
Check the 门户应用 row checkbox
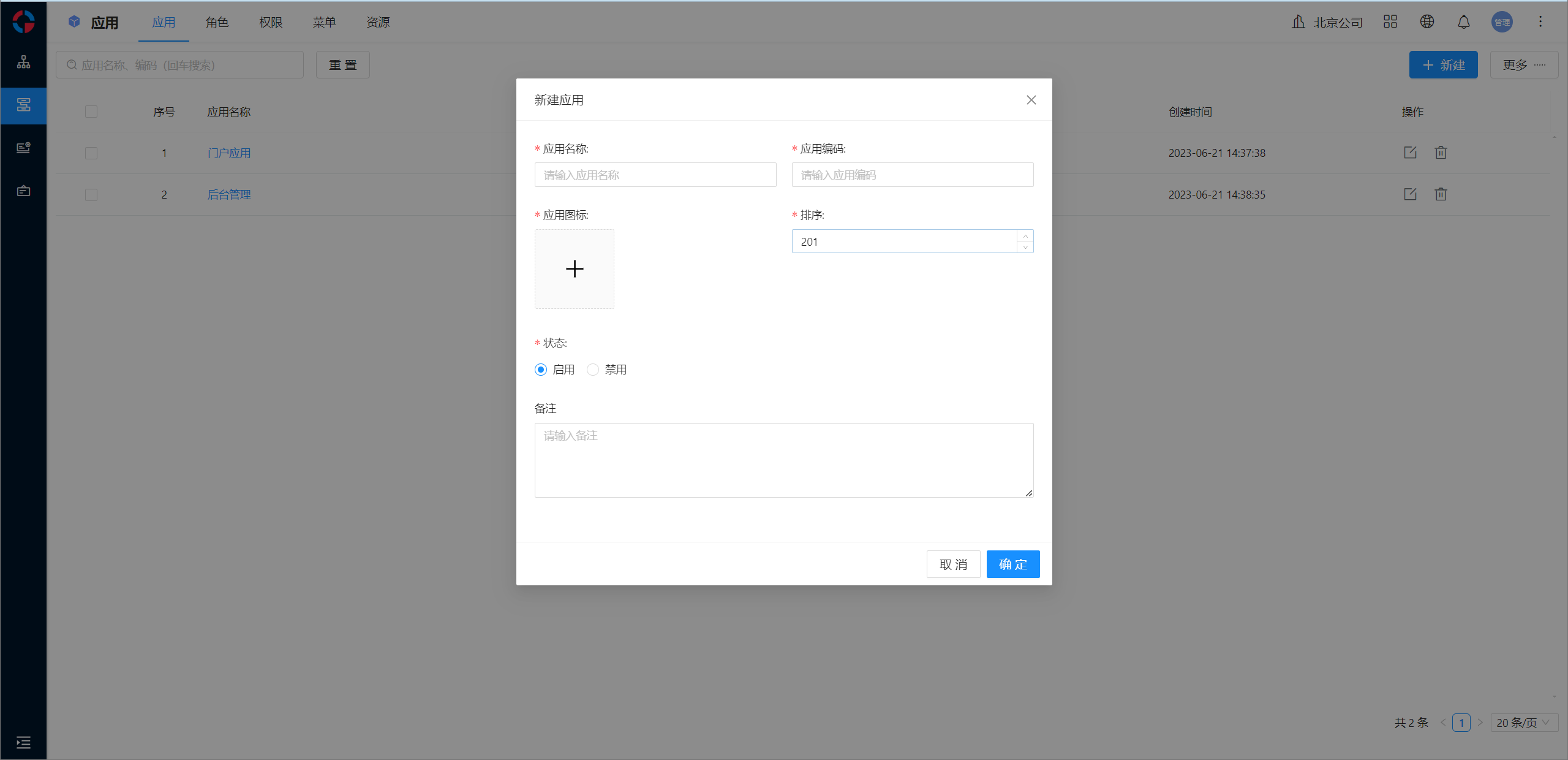91,153
